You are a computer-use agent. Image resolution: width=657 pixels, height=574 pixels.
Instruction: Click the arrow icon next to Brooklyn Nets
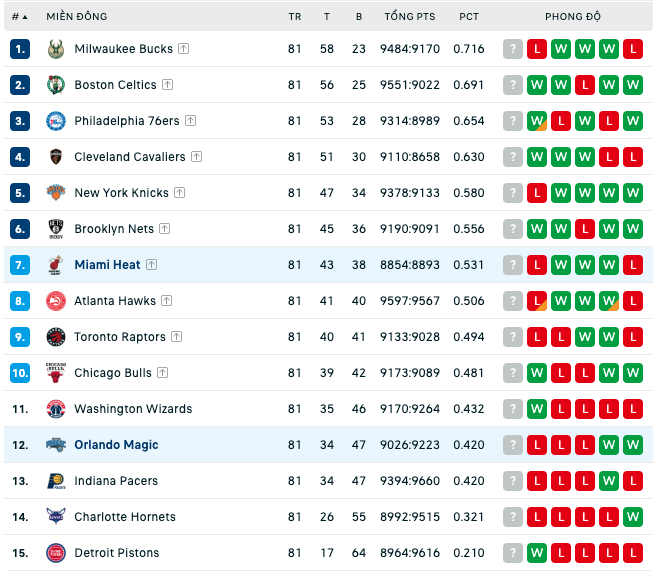[x=165, y=229]
